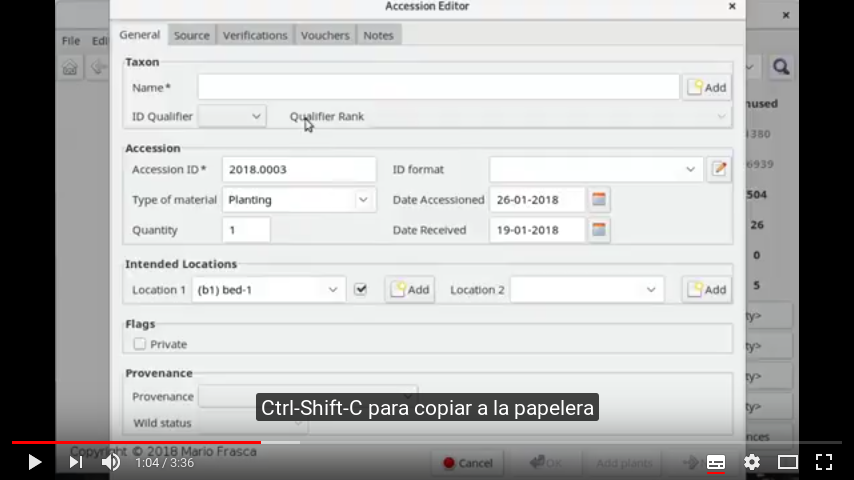
Task: Click the Accession ID field
Action: [x=299, y=169]
